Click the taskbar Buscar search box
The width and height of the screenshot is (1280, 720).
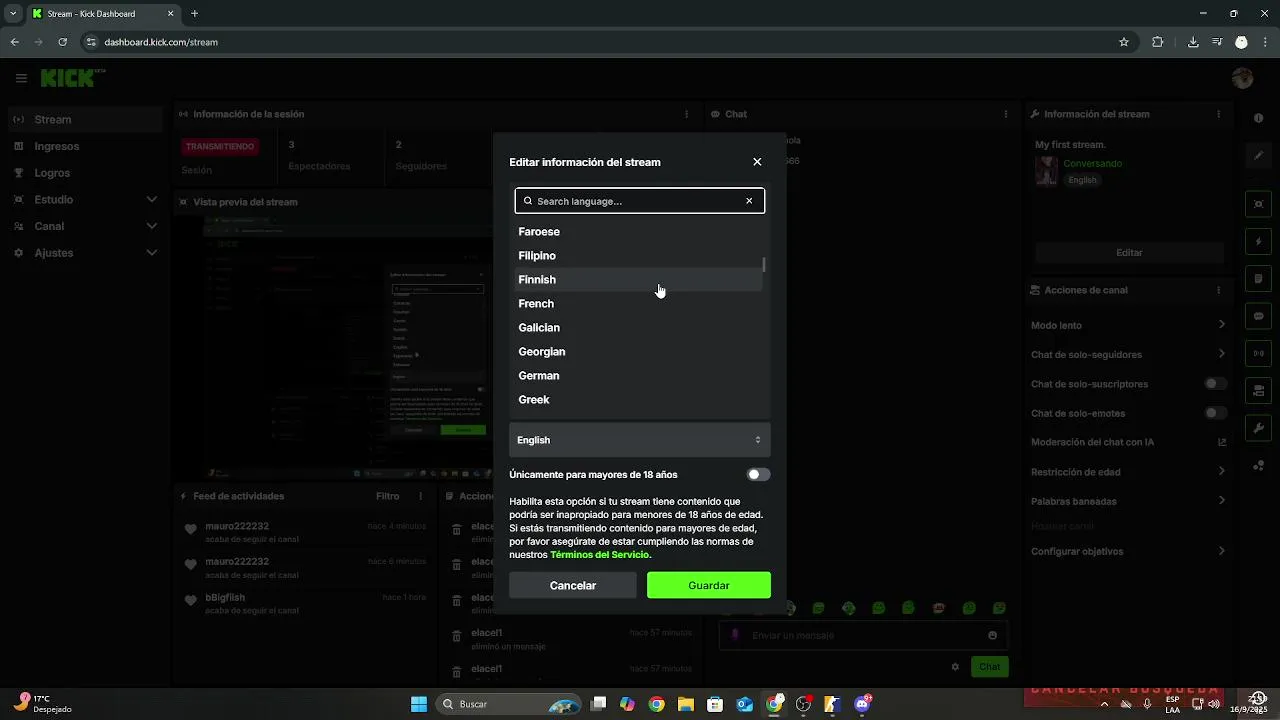509,704
